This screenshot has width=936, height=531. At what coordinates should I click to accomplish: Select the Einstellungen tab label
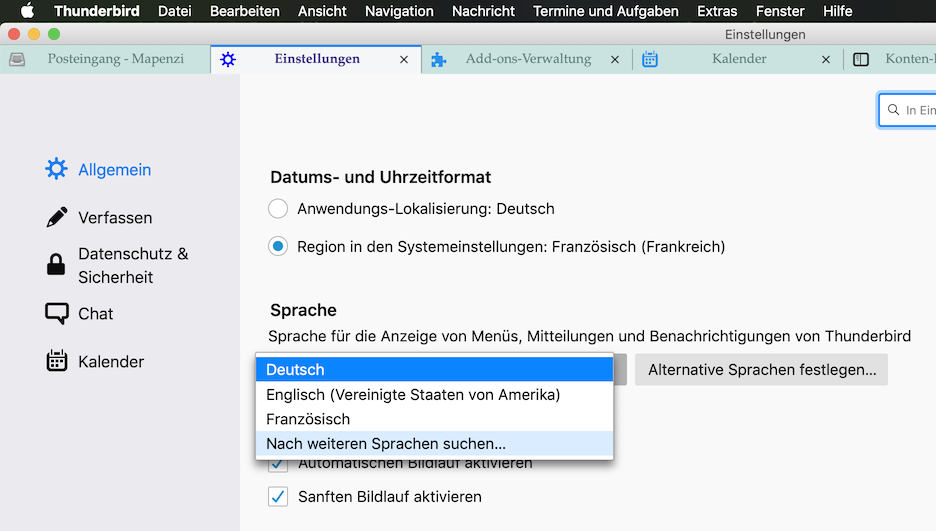[317, 58]
